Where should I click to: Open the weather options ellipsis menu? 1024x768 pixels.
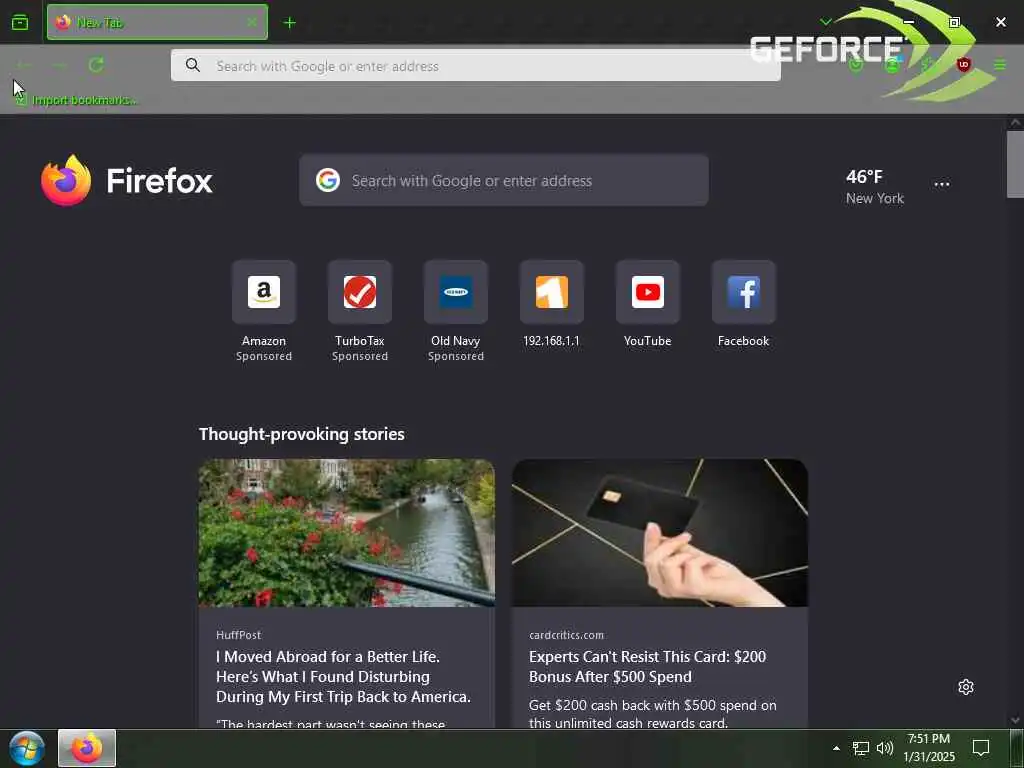[x=942, y=184]
